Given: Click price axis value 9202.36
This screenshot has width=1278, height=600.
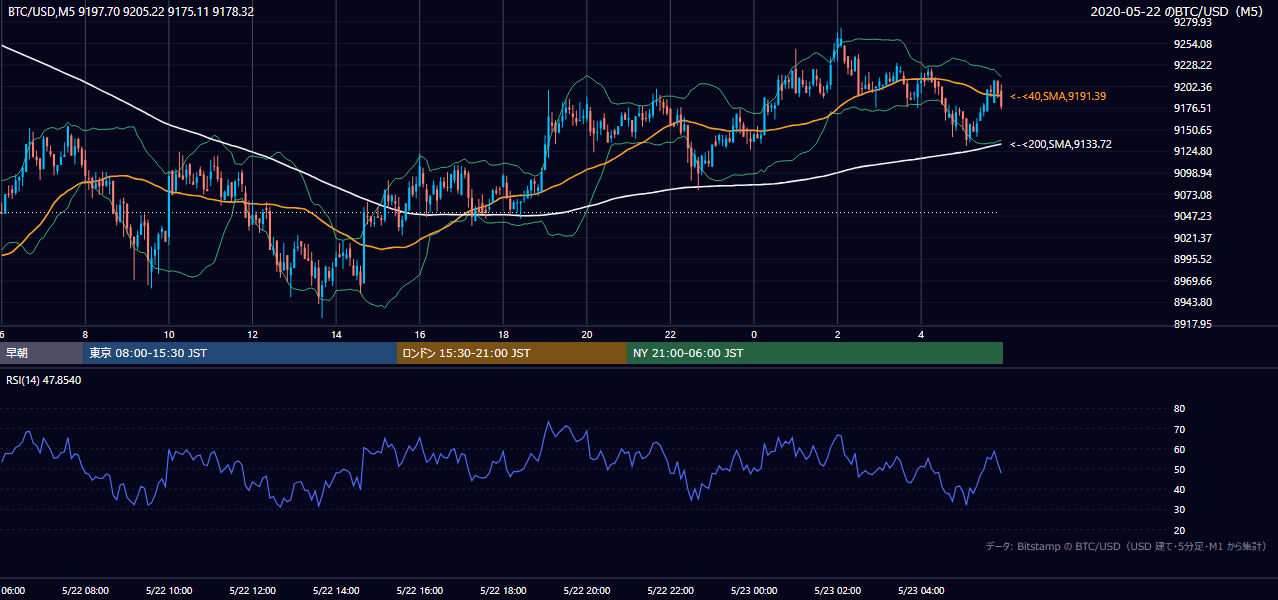Looking at the screenshot, I should point(1193,87).
